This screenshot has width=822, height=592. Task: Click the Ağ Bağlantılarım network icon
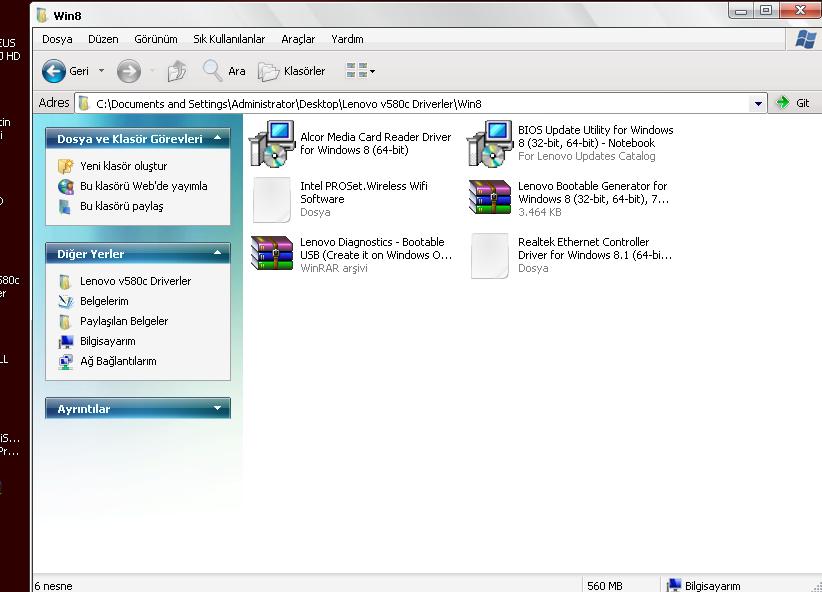[66, 361]
